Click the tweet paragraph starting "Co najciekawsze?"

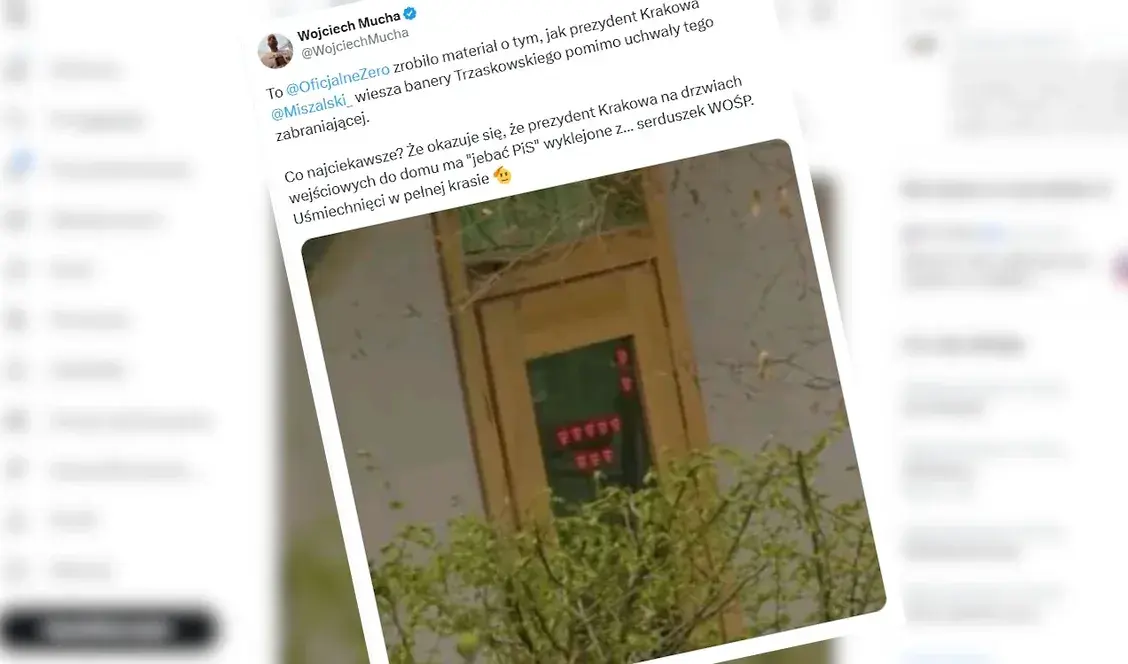pyautogui.click(x=519, y=151)
